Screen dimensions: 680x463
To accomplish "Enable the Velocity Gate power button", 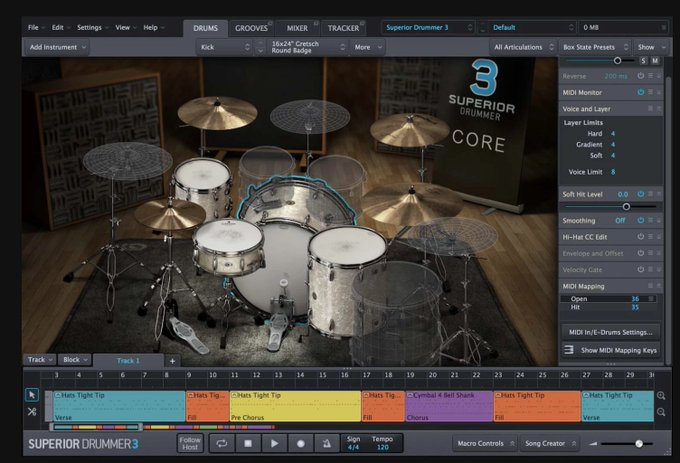I will 641,270.
